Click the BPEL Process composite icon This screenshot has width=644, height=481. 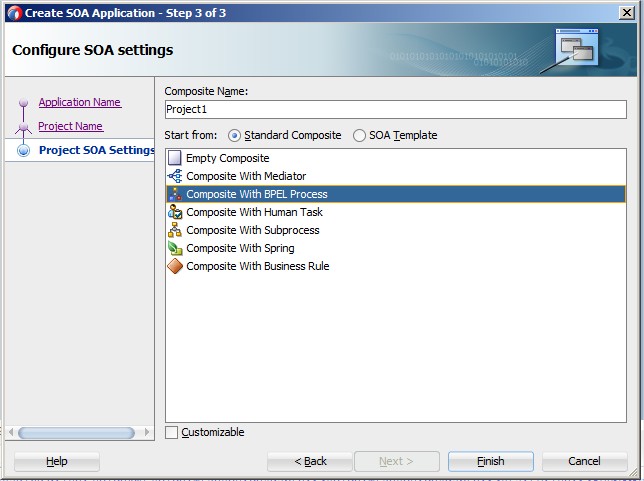tap(175, 194)
